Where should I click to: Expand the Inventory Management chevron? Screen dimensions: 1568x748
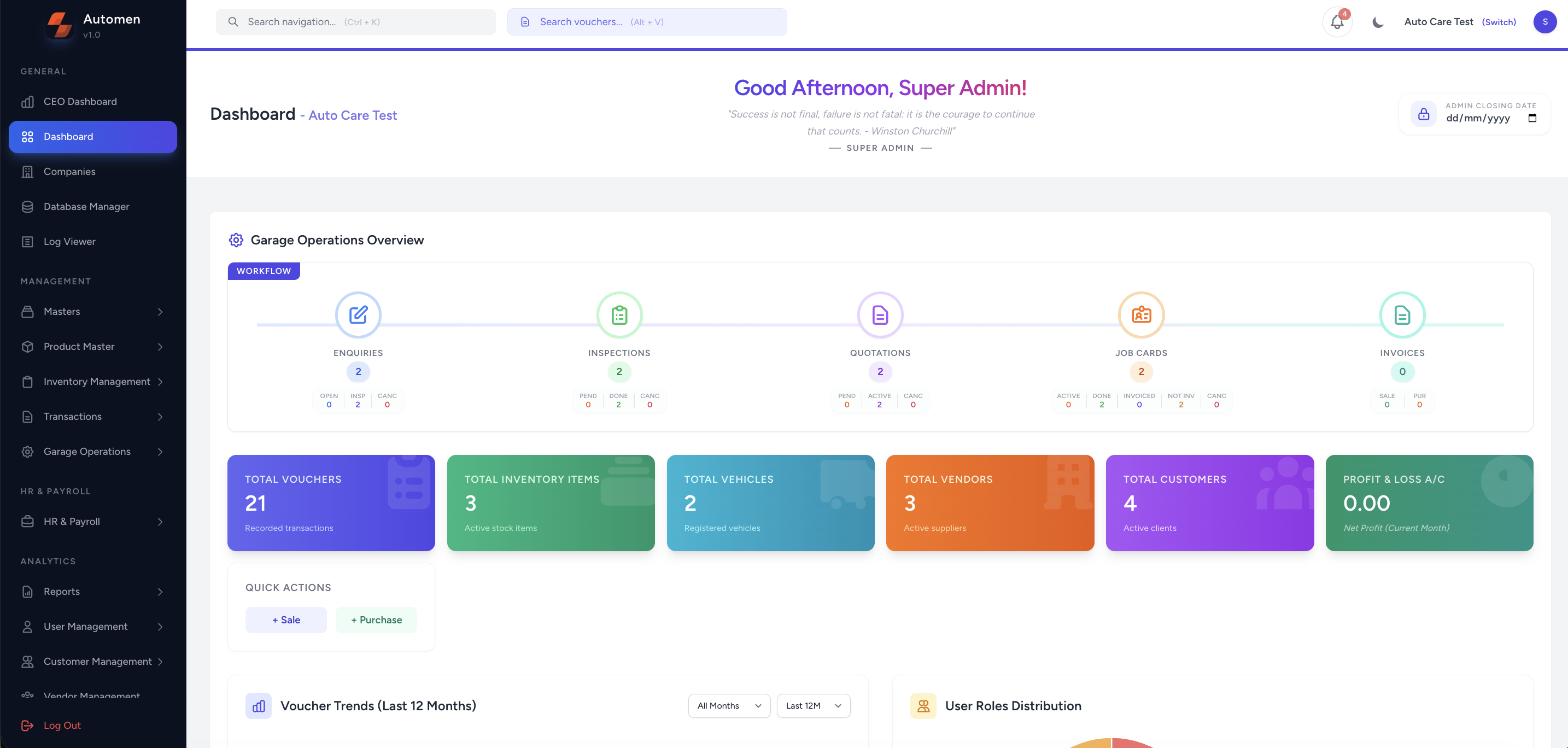160,382
